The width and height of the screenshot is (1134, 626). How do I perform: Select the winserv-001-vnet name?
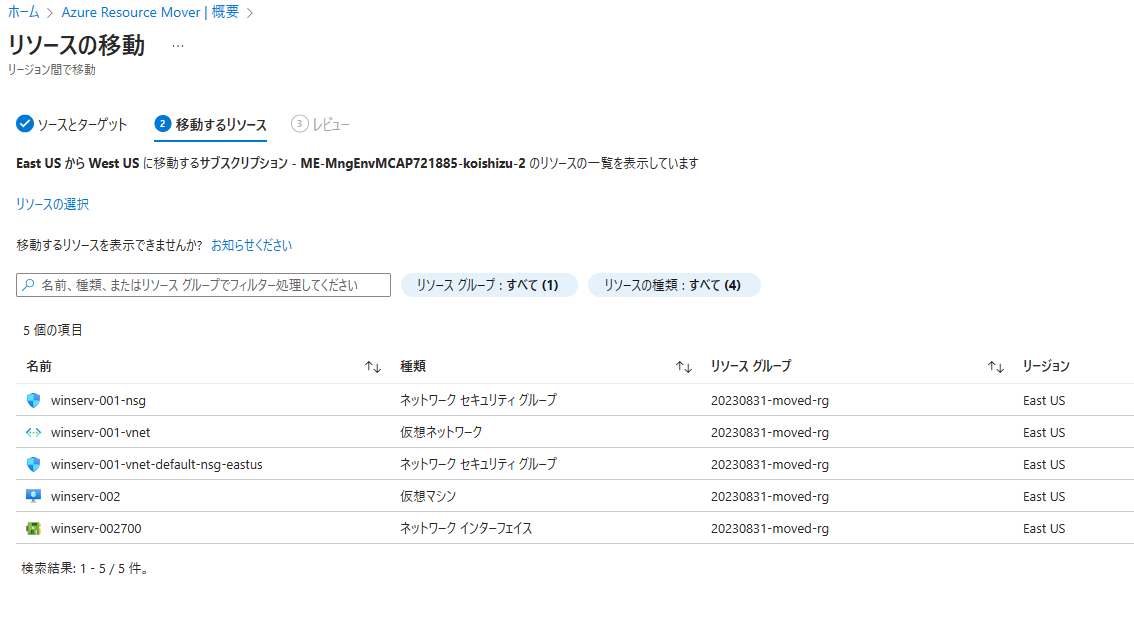pos(101,432)
